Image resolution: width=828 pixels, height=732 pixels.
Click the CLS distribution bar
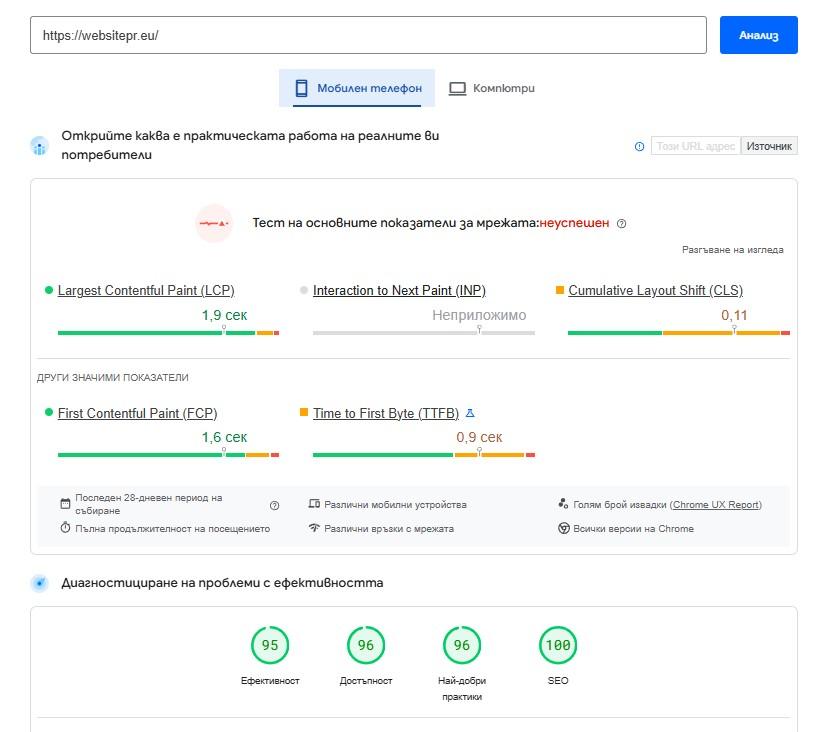(679, 333)
